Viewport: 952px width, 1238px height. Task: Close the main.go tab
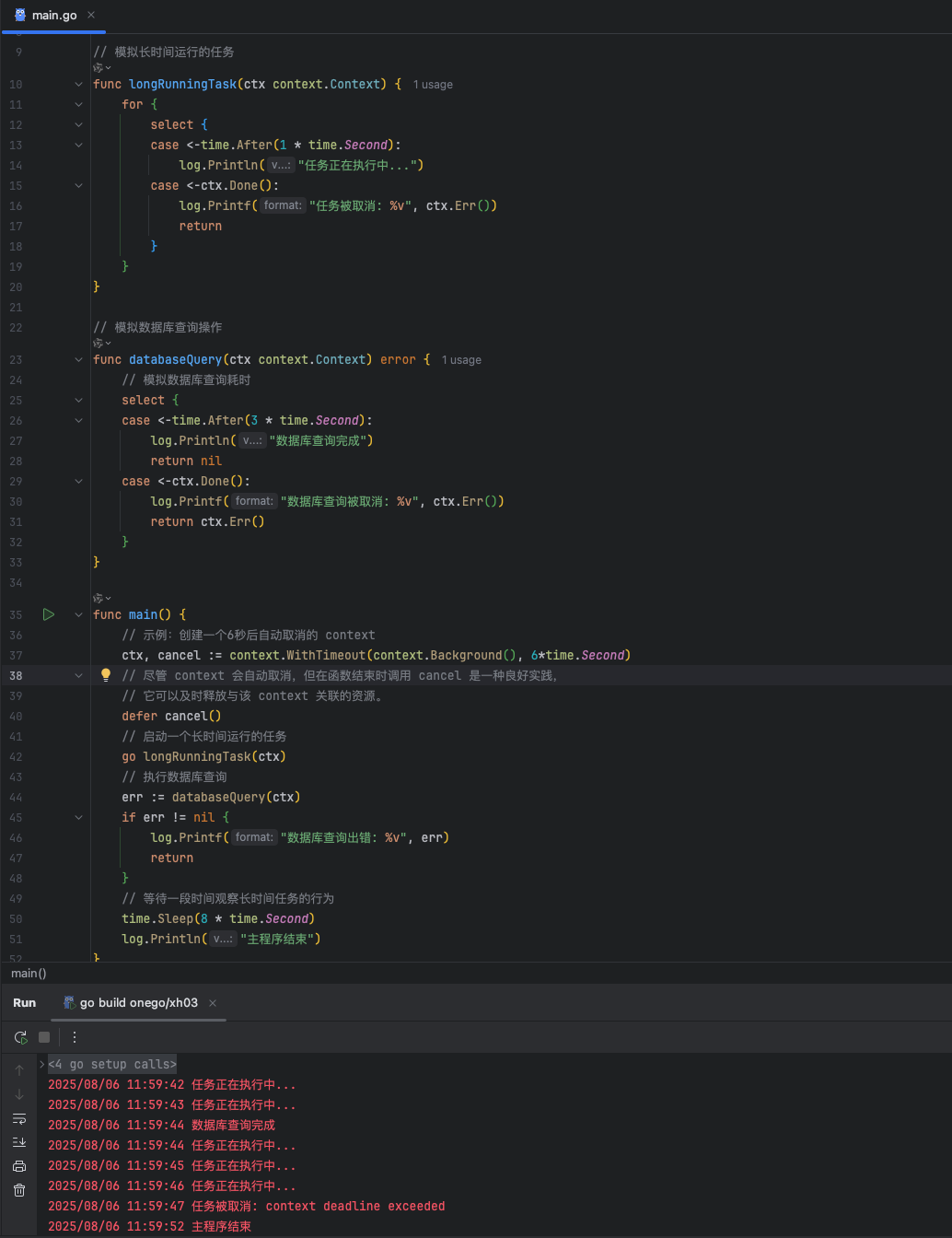[x=91, y=16]
